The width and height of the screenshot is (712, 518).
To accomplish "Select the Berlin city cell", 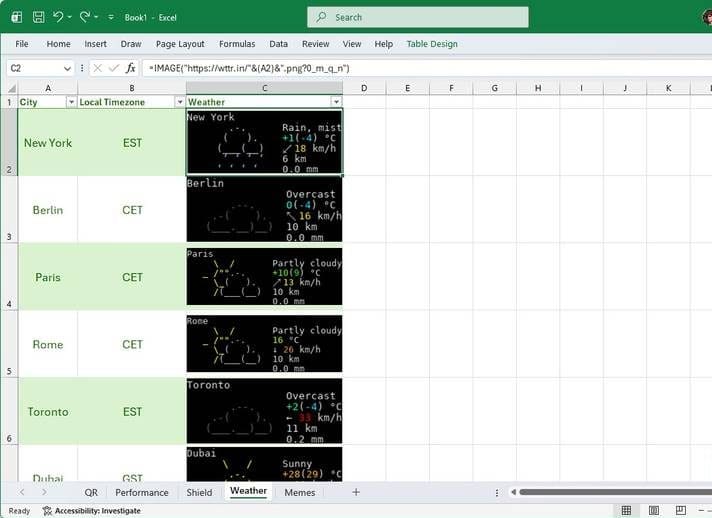I will (48, 210).
